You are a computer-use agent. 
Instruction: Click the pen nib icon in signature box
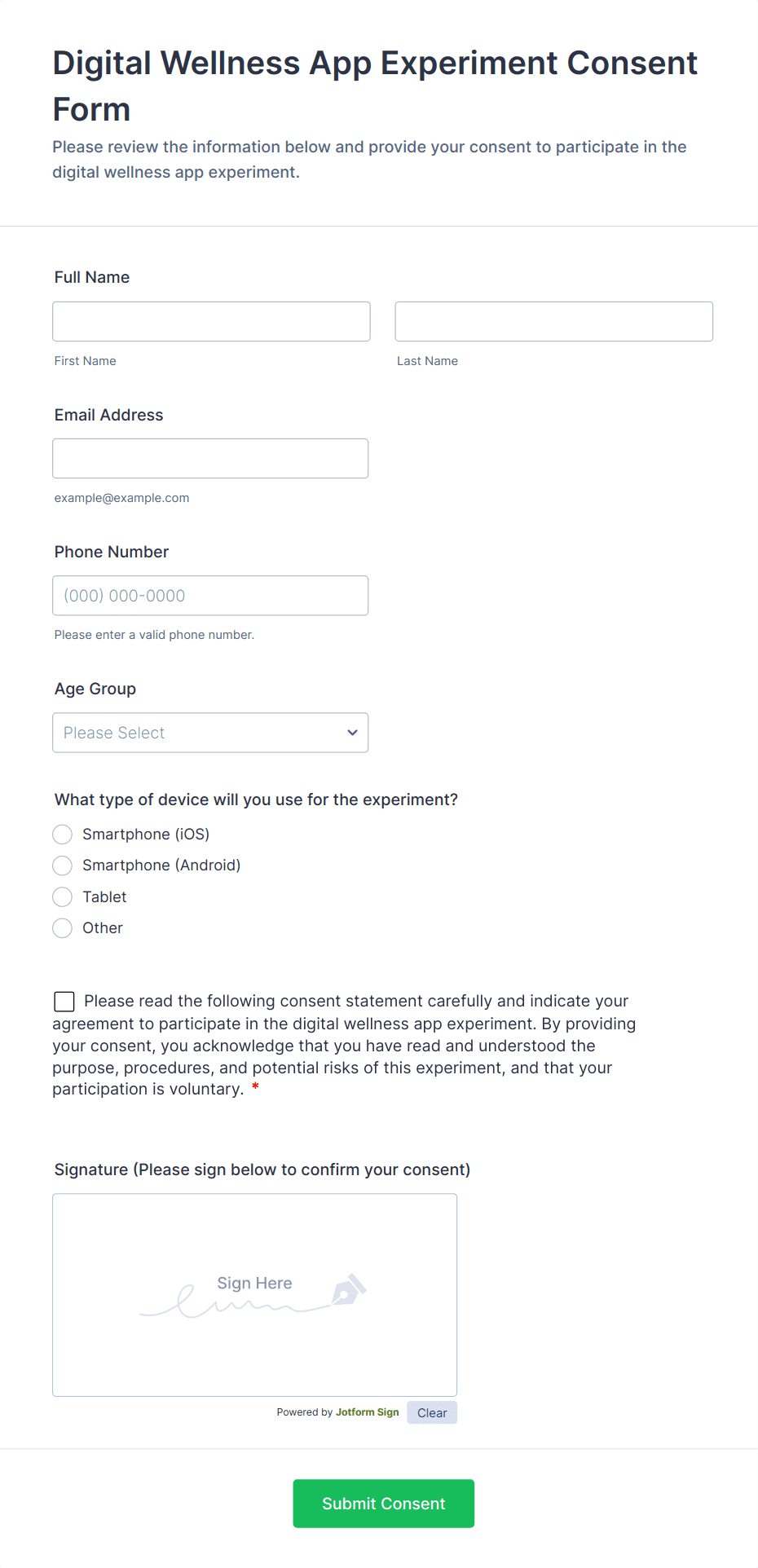(x=349, y=1289)
